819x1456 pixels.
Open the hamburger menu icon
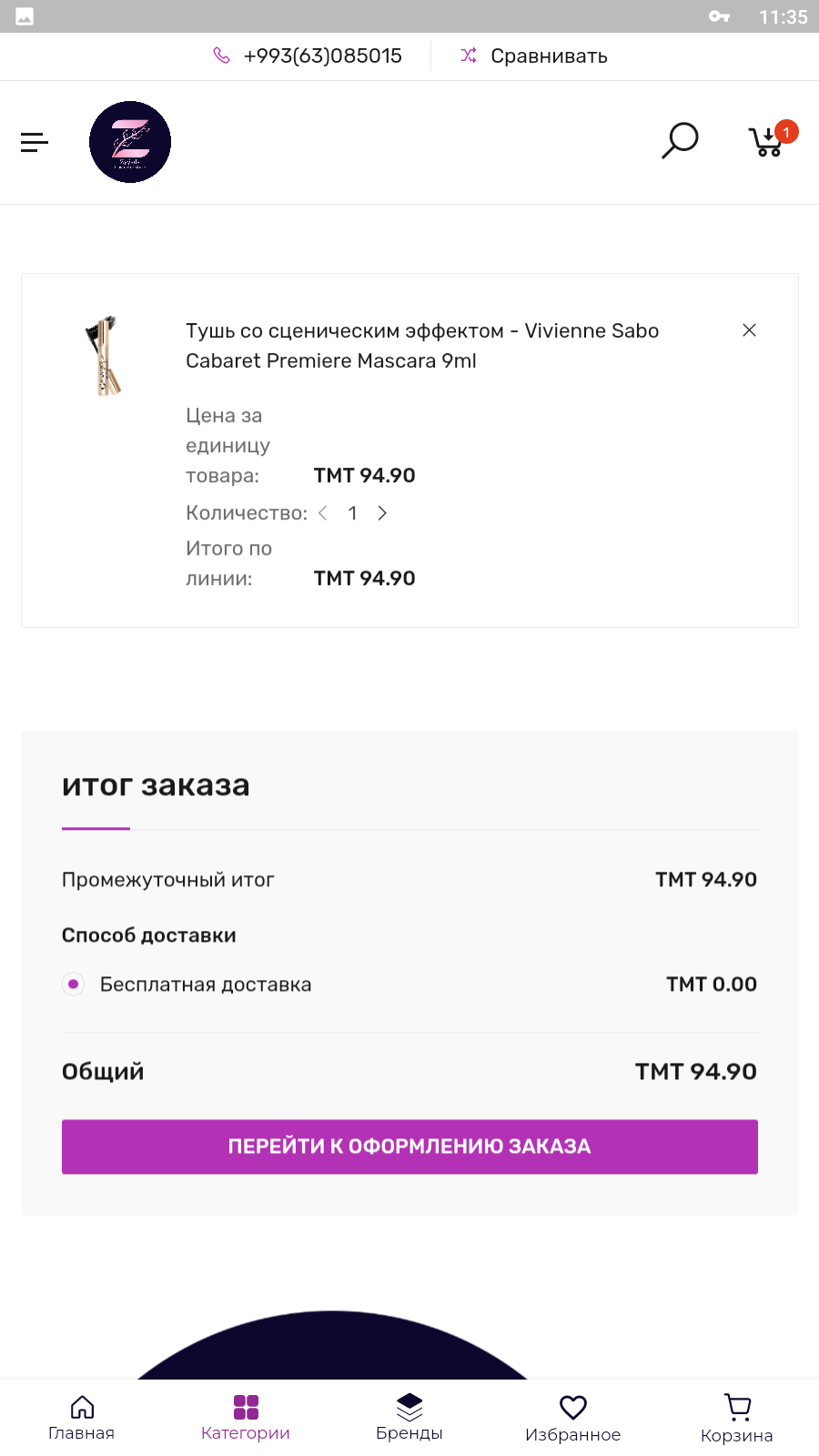pyautogui.click(x=35, y=142)
